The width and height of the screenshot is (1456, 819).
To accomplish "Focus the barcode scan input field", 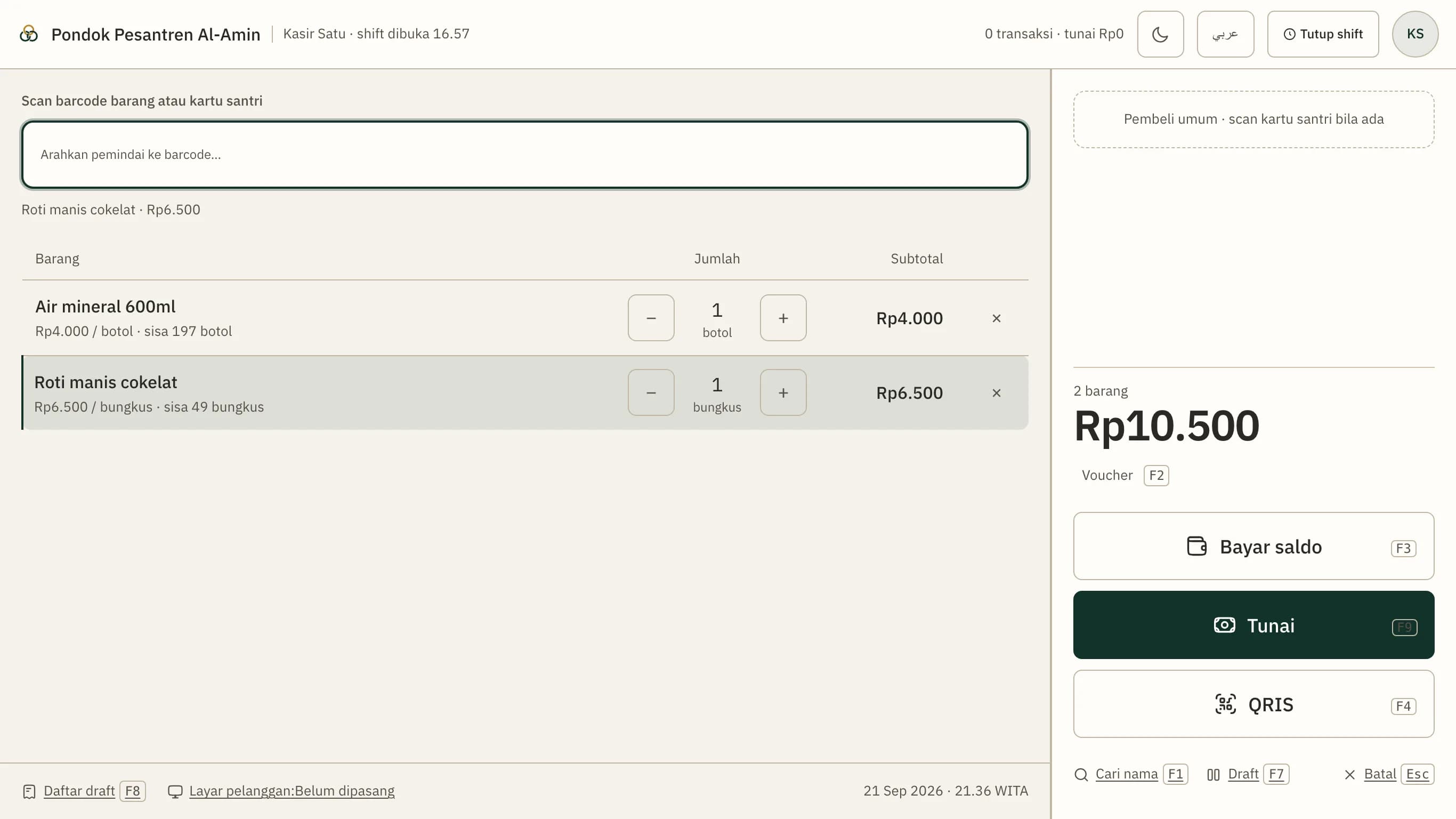I will pyautogui.click(x=524, y=155).
